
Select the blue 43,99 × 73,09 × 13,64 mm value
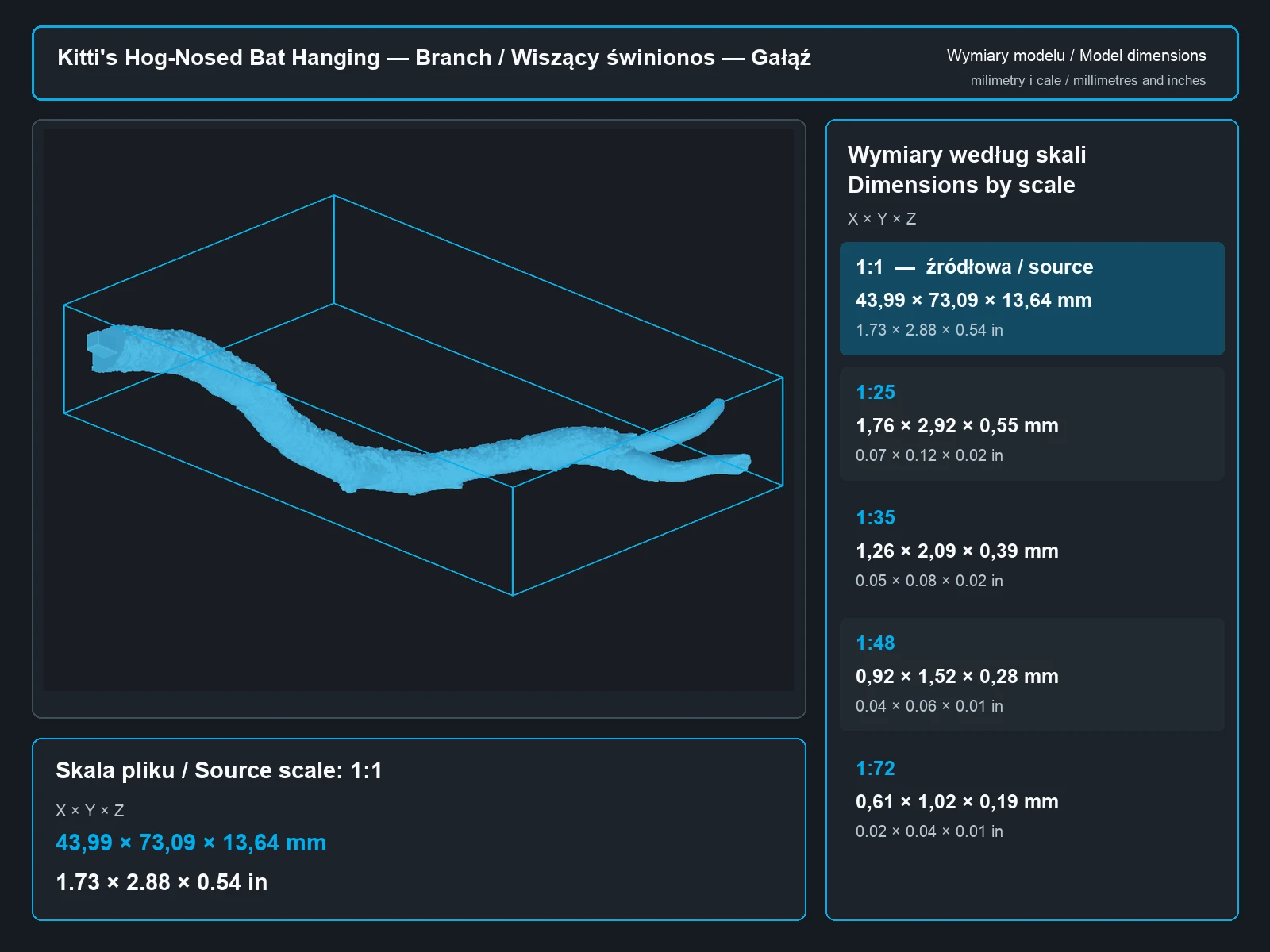click(x=190, y=843)
